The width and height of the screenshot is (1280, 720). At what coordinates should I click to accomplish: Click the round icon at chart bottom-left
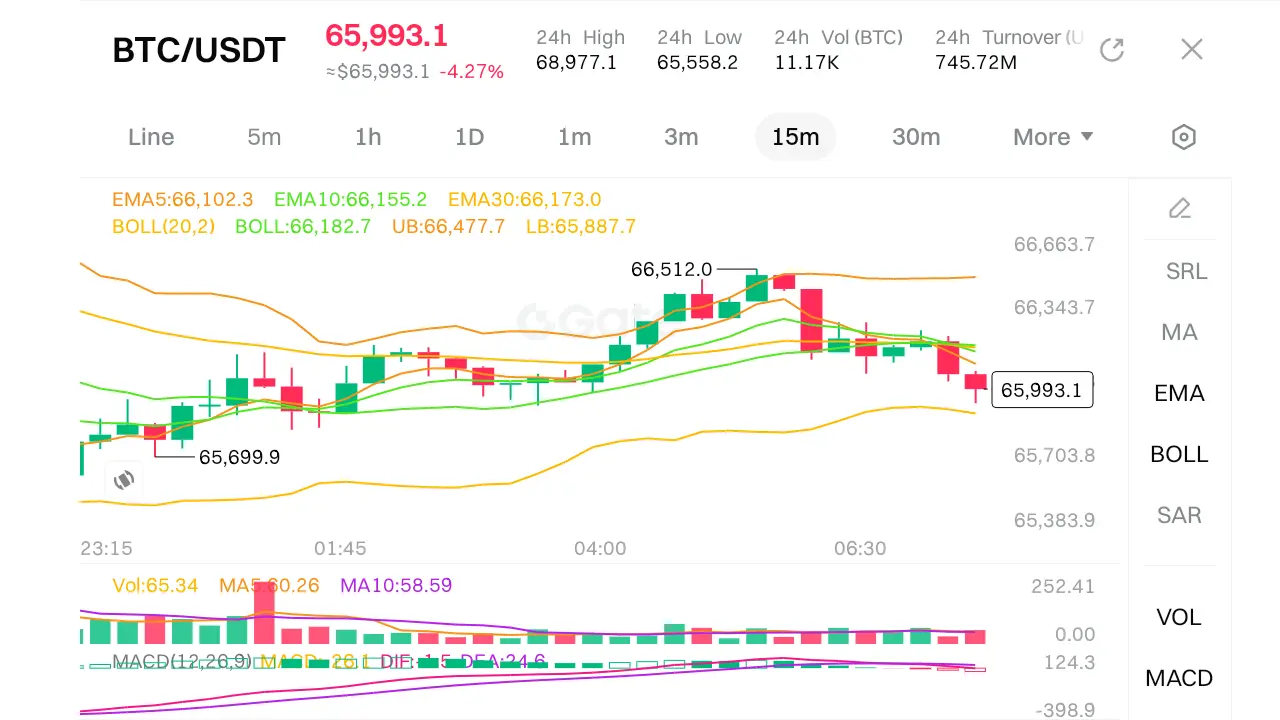pos(124,480)
